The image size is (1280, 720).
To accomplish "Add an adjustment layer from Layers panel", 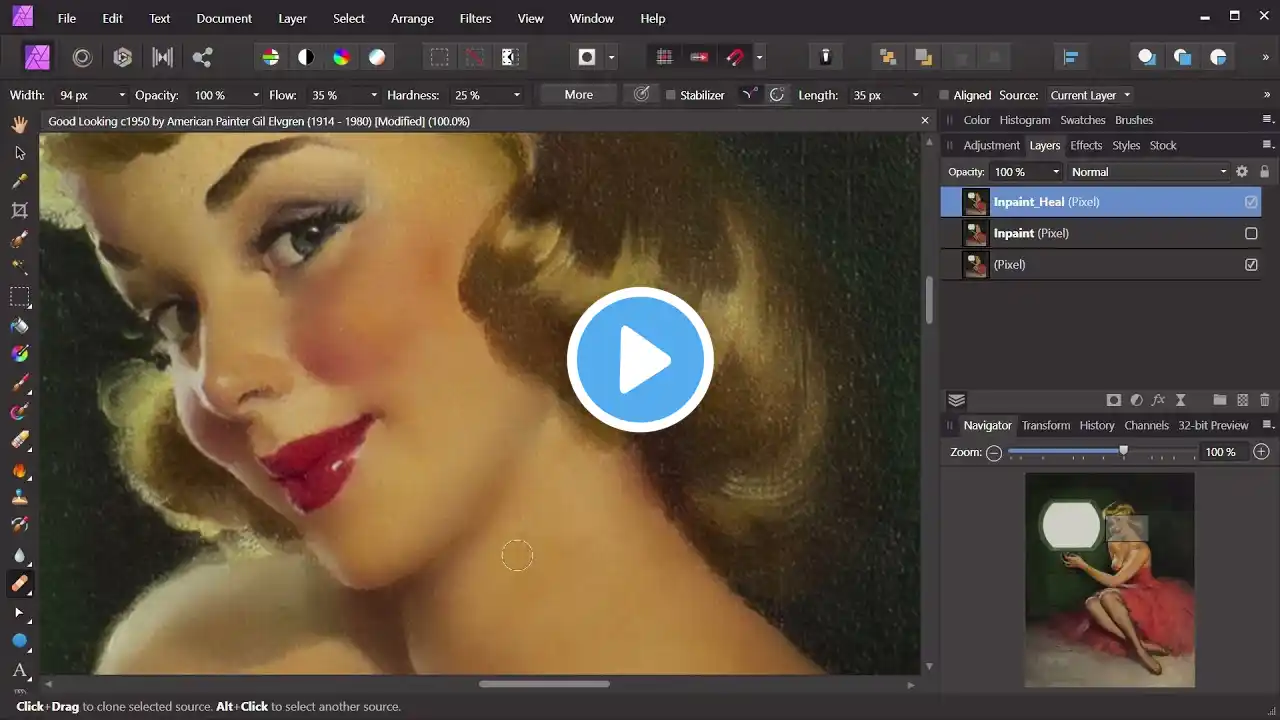I will 1136,400.
